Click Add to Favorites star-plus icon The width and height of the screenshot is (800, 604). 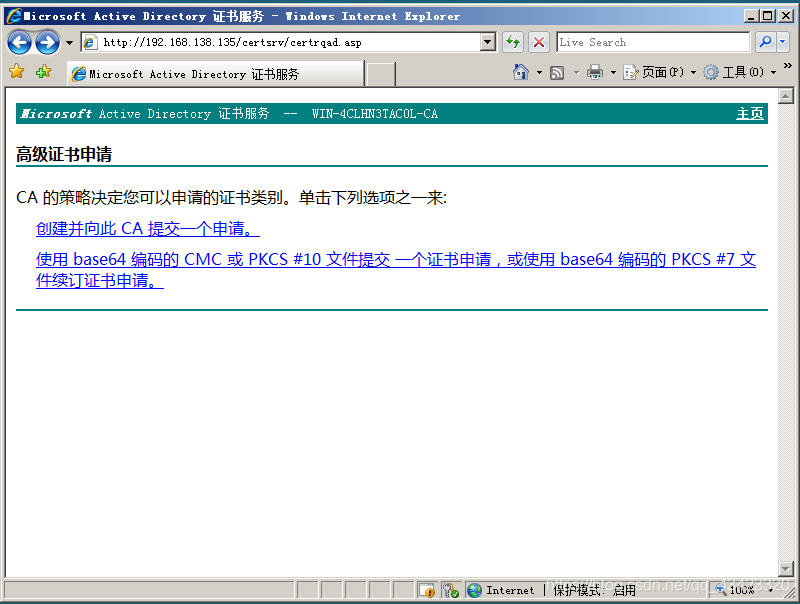point(43,71)
